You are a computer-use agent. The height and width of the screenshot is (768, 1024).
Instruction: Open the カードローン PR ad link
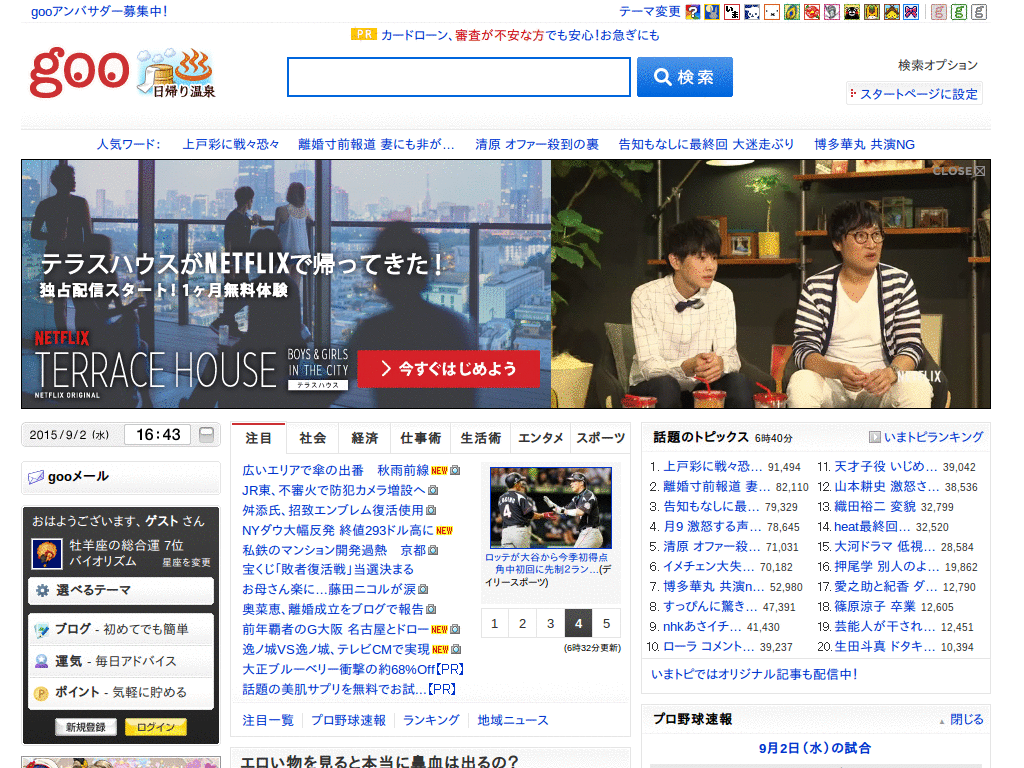520,35
